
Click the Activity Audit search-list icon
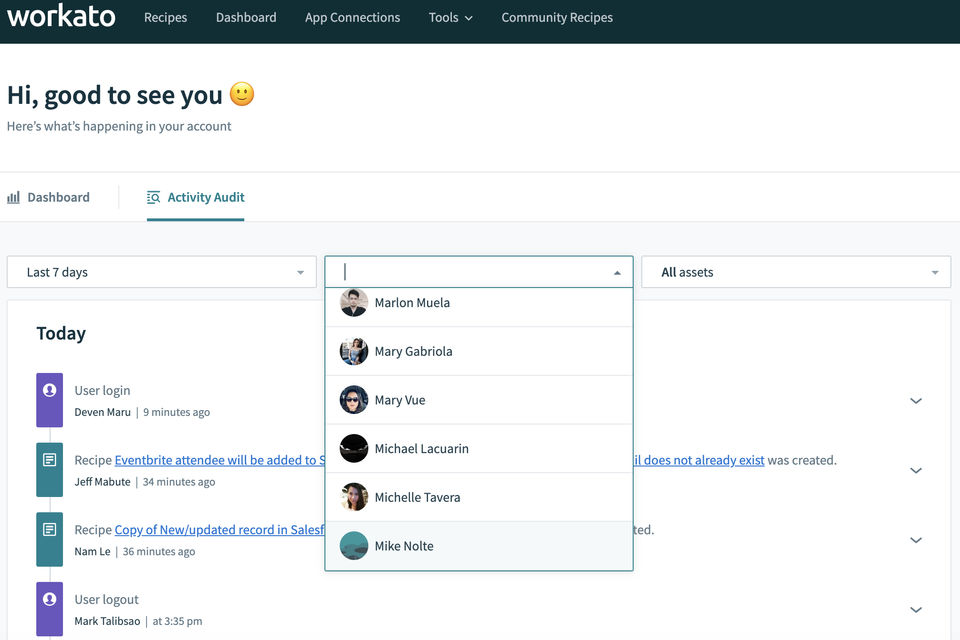point(154,197)
